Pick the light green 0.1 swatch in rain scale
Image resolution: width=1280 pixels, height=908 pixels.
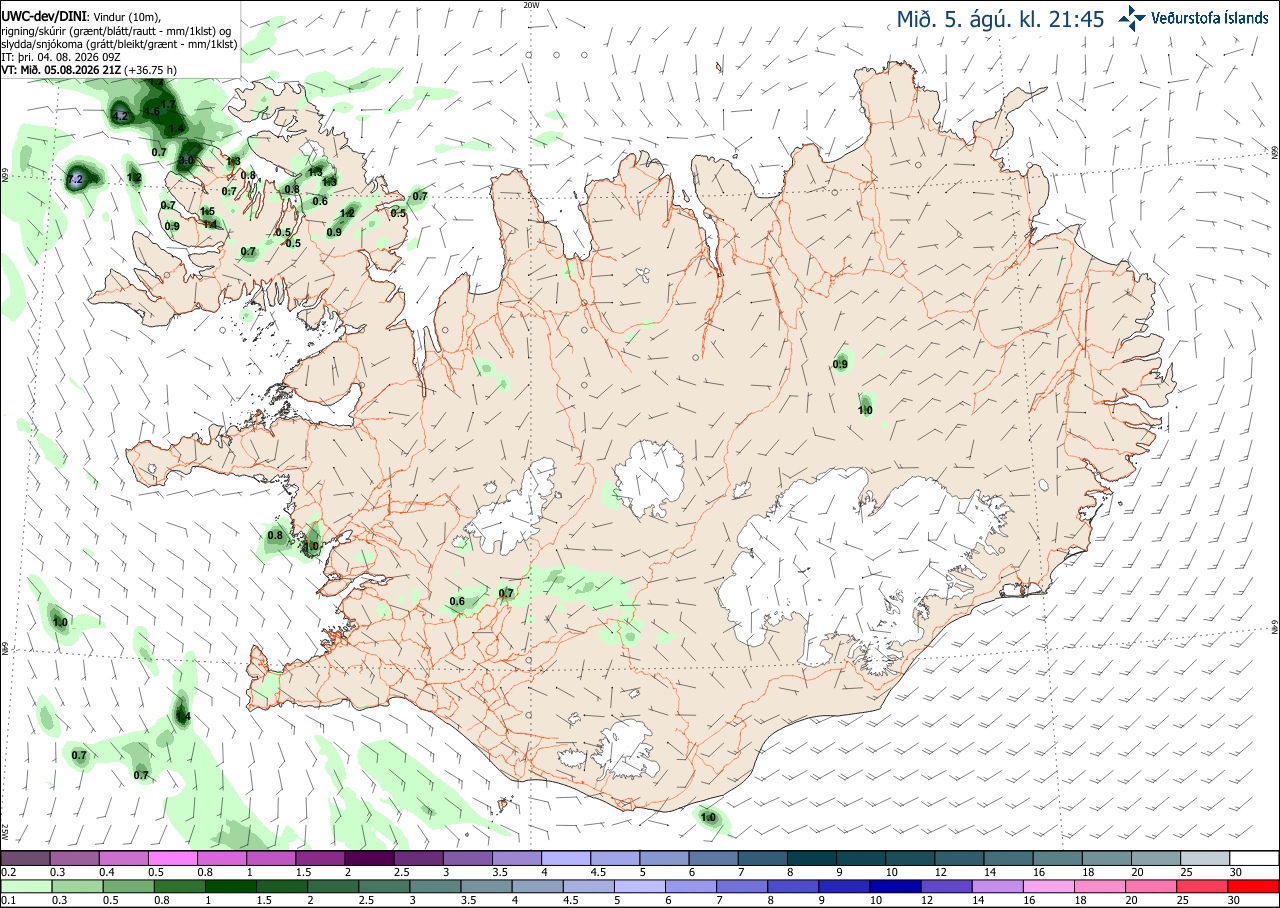pyautogui.click(x=25, y=886)
